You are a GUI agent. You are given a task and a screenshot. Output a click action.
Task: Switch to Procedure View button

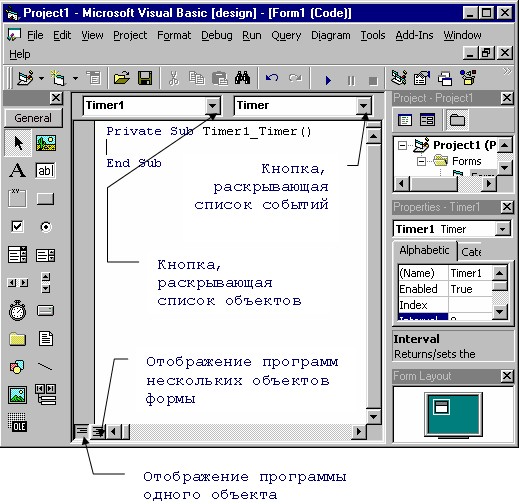pos(81,431)
